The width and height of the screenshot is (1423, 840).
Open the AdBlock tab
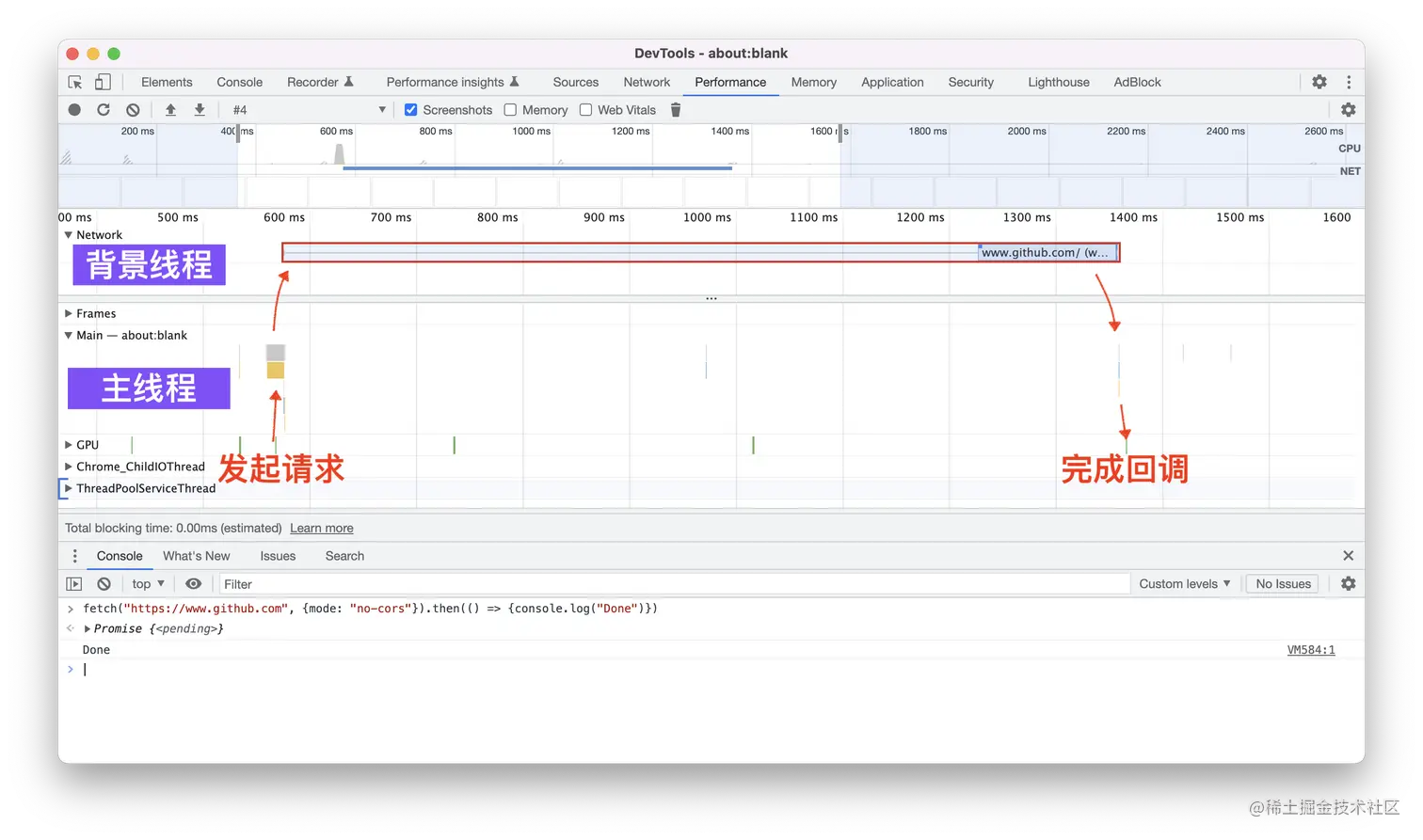click(x=1138, y=82)
